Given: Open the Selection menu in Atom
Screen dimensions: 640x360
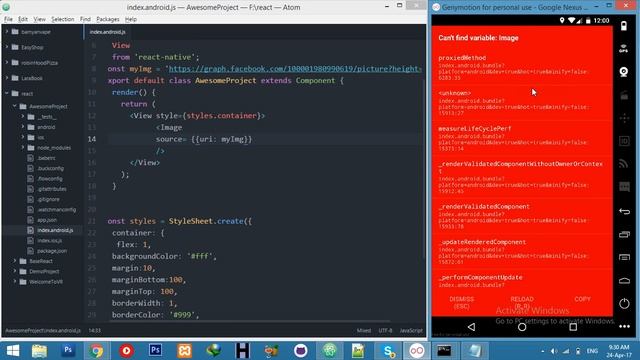Looking at the screenshot, I should (x=62, y=19).
